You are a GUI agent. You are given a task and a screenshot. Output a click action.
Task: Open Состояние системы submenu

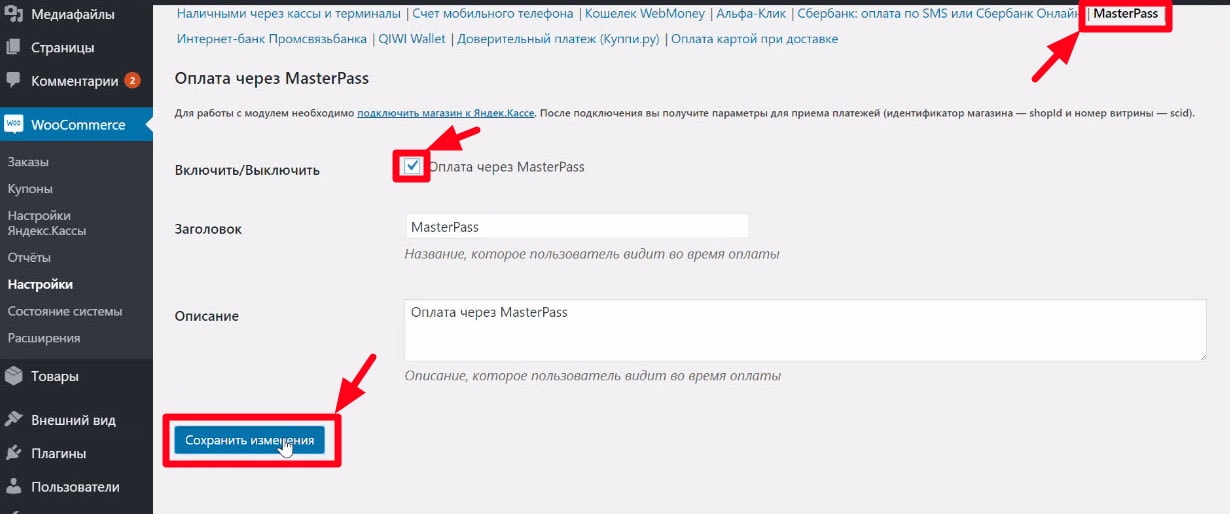click(x=64, y=311)
